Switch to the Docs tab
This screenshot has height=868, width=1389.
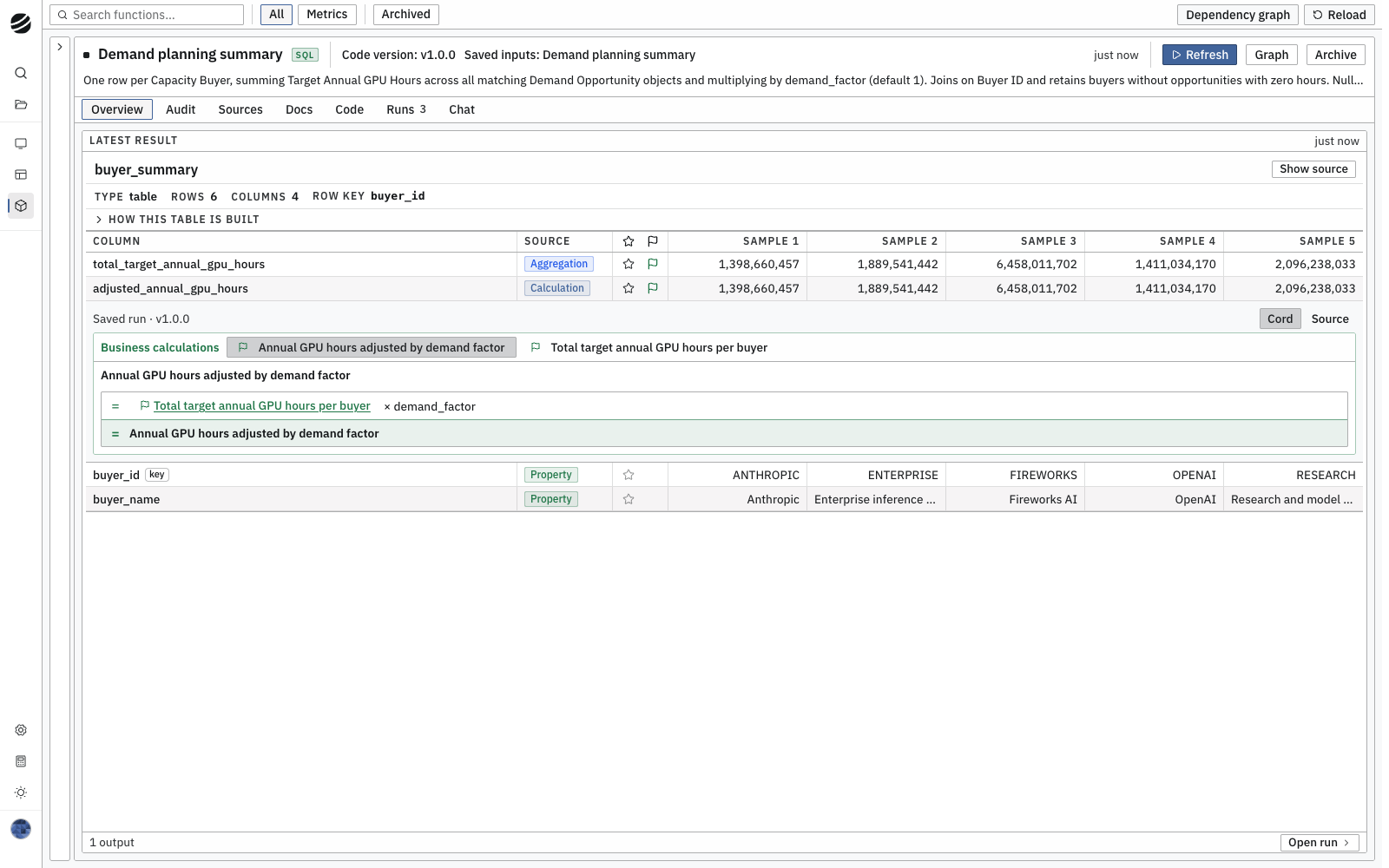click(x=300, y=109)
